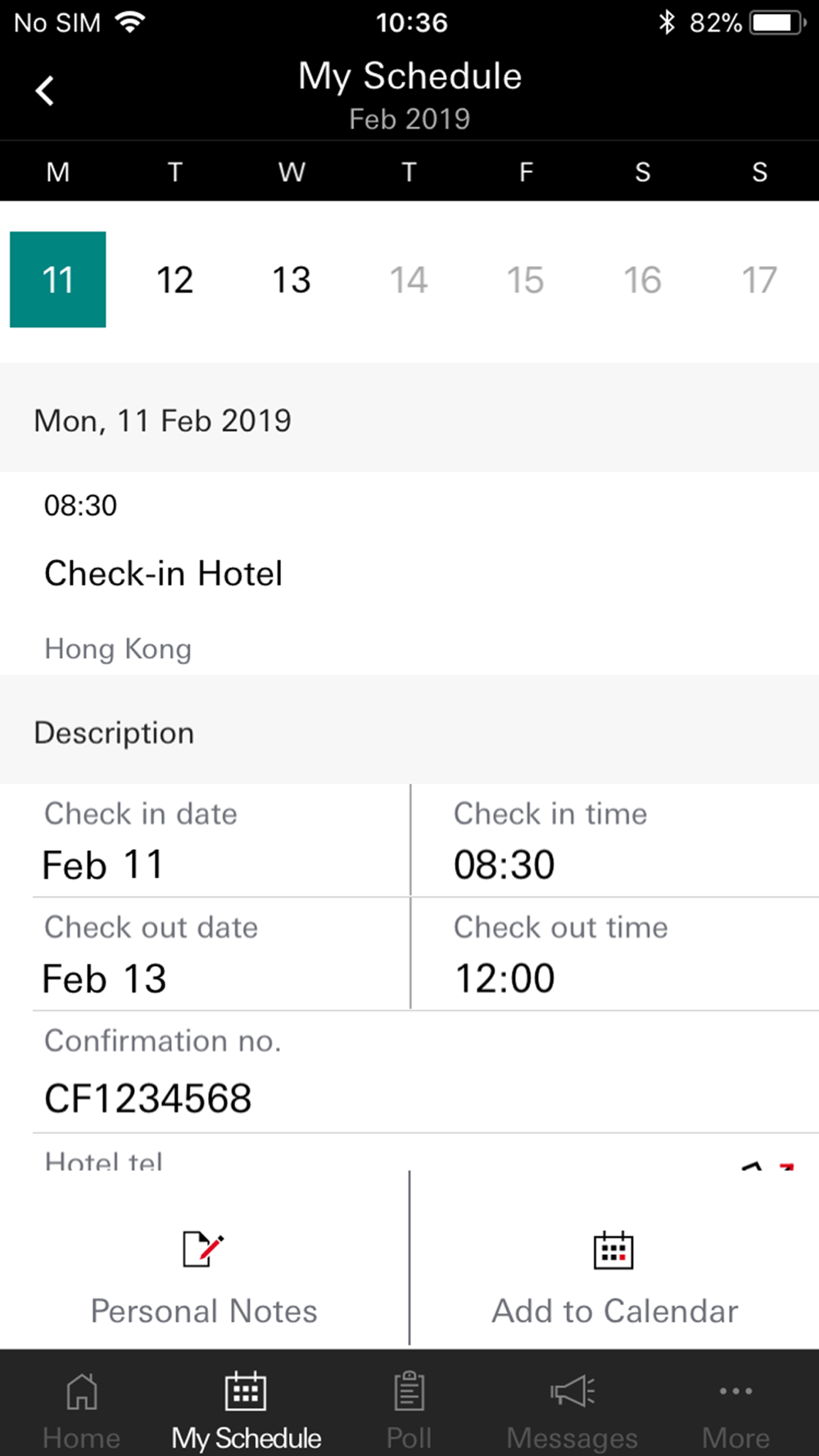
Task: Select date 13 in week row
Action: click(x=292, y=280)
